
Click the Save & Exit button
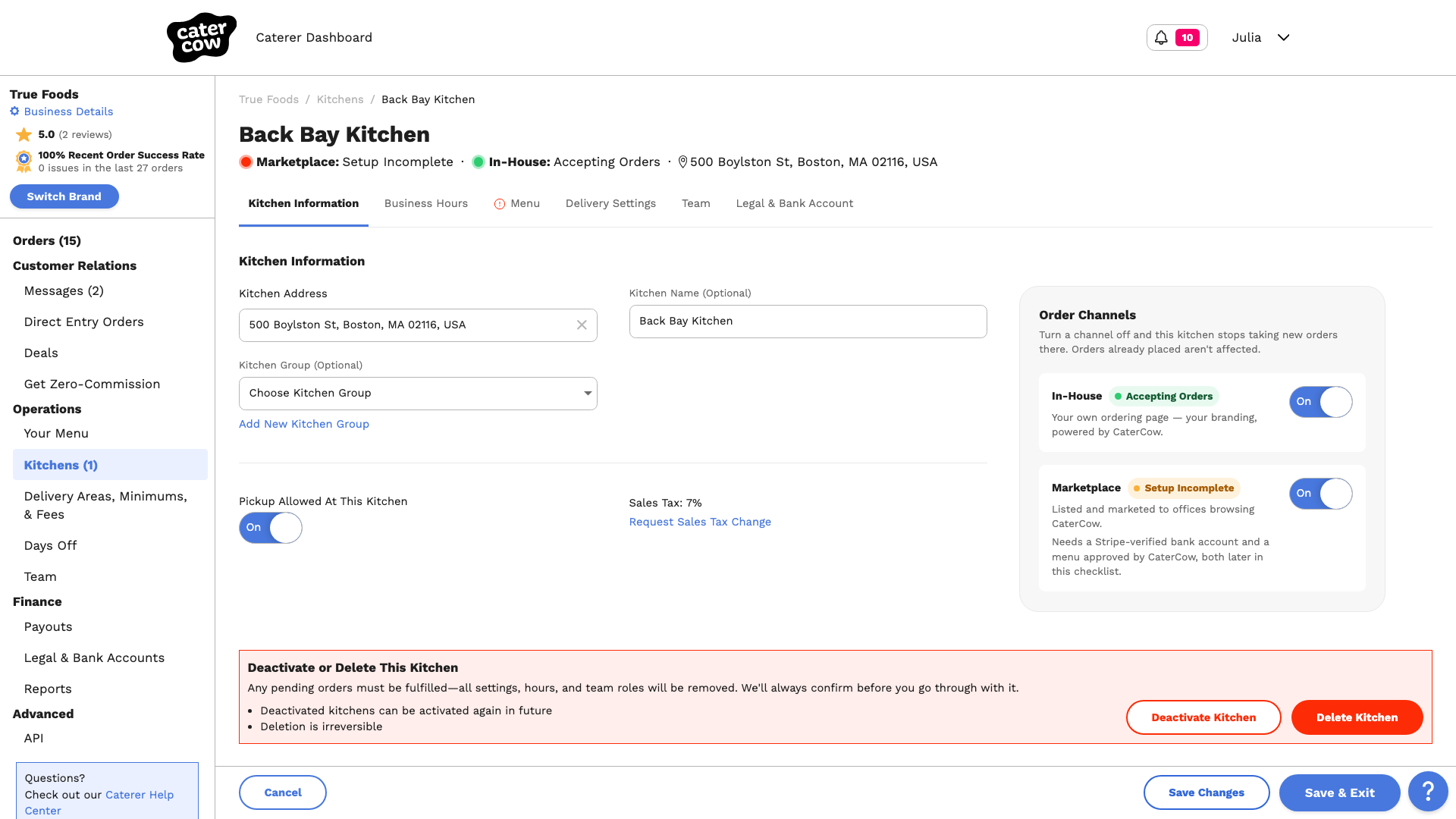click(1339, 792)
